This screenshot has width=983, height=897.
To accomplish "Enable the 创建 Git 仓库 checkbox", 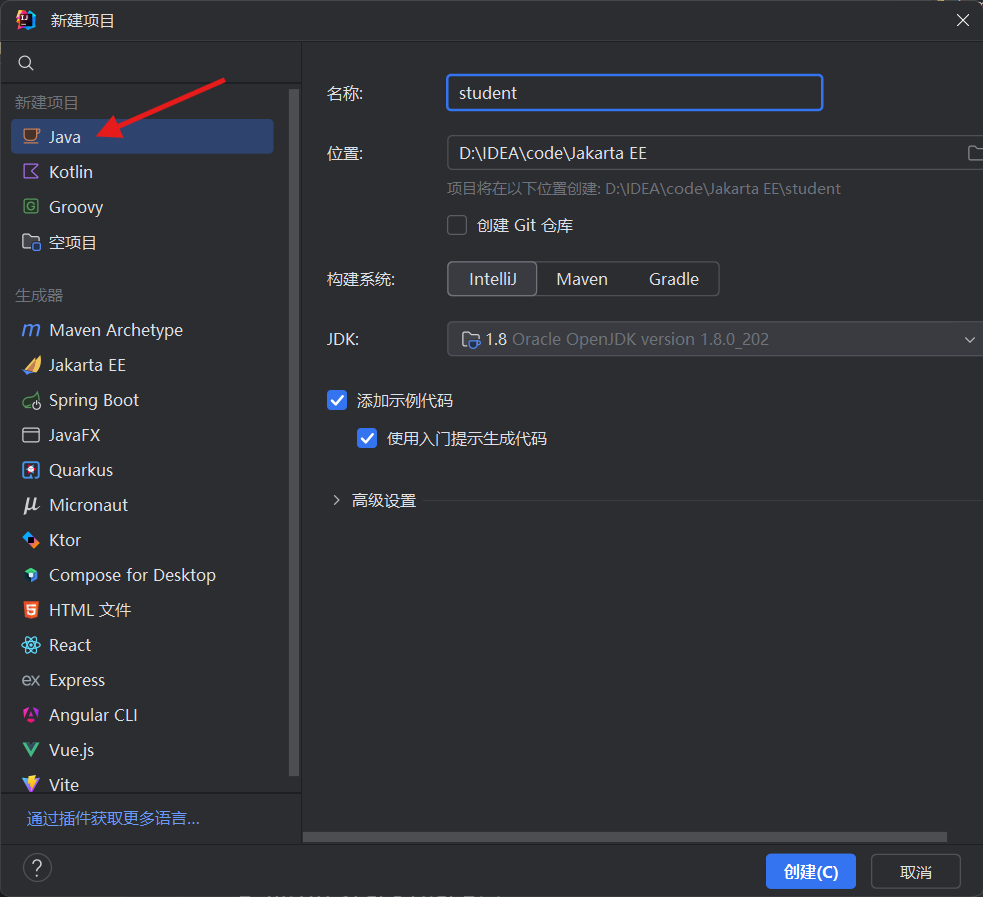I will [x=457, y=225].
